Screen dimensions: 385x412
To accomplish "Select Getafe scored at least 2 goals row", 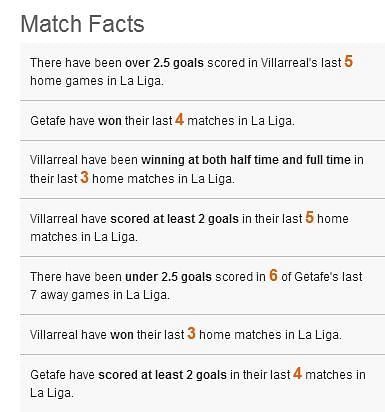I will point(202,384).
